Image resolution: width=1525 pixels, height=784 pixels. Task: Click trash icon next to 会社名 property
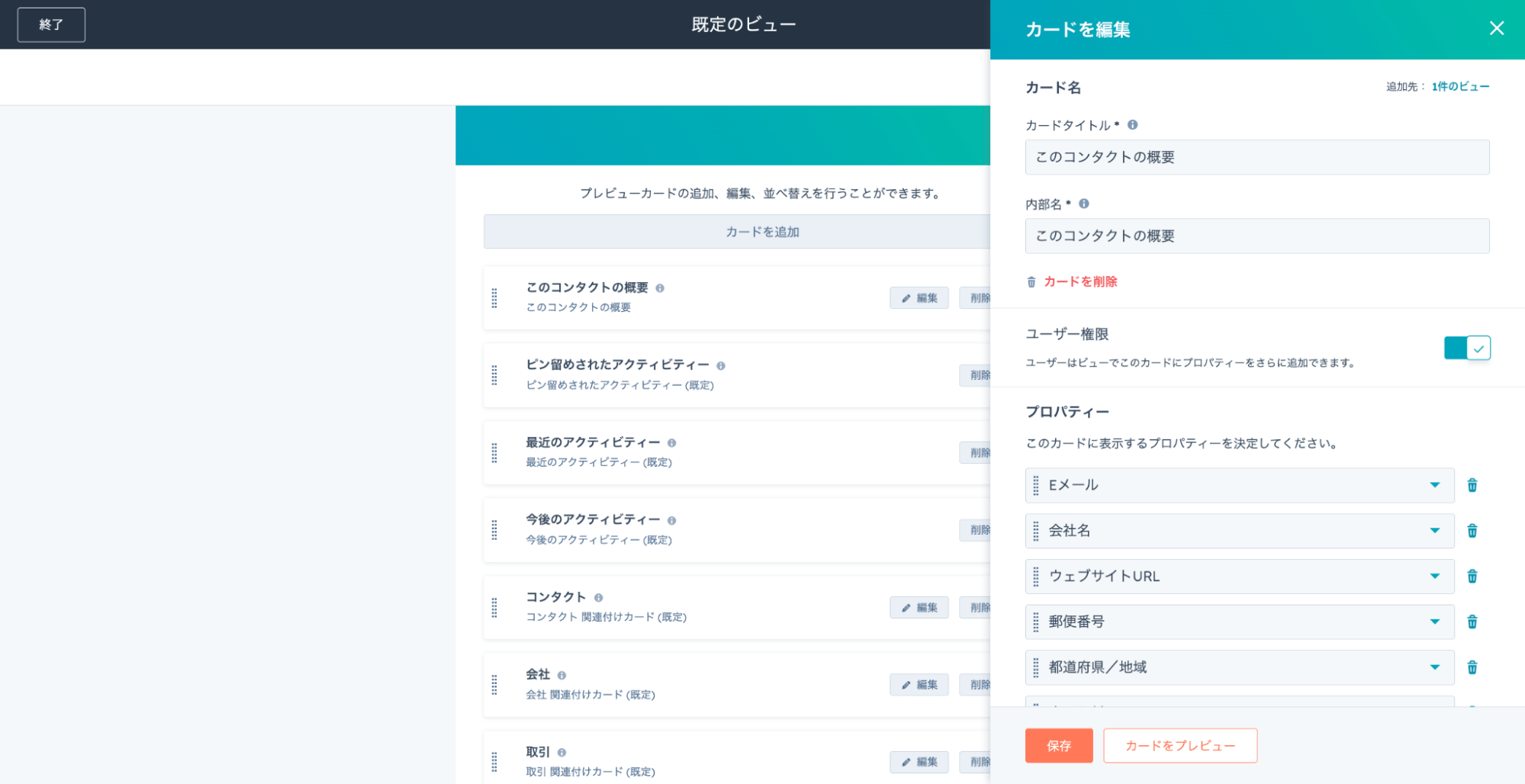coord(1472,531)
